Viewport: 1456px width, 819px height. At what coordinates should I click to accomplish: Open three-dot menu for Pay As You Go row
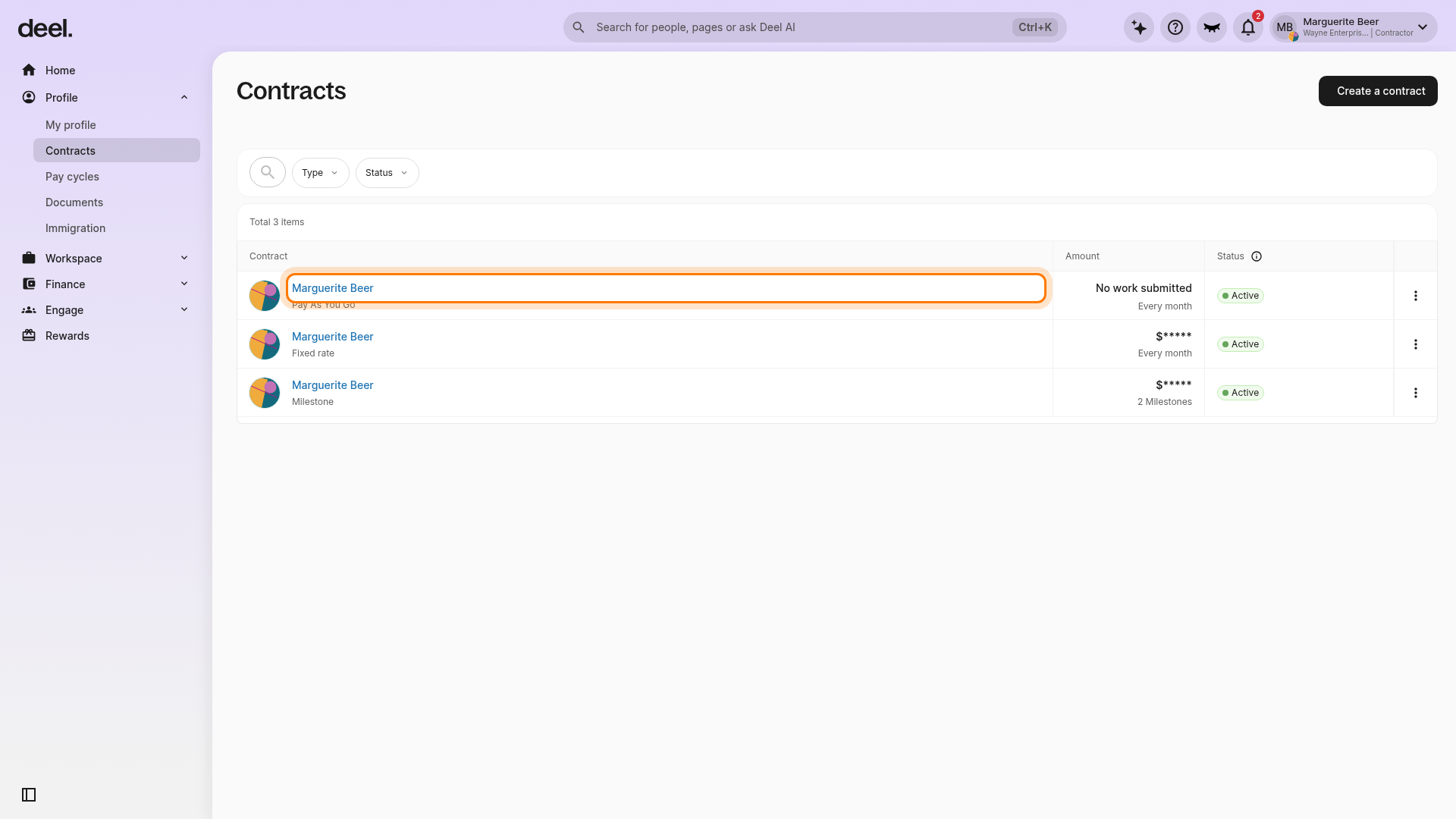(1415, 296)
